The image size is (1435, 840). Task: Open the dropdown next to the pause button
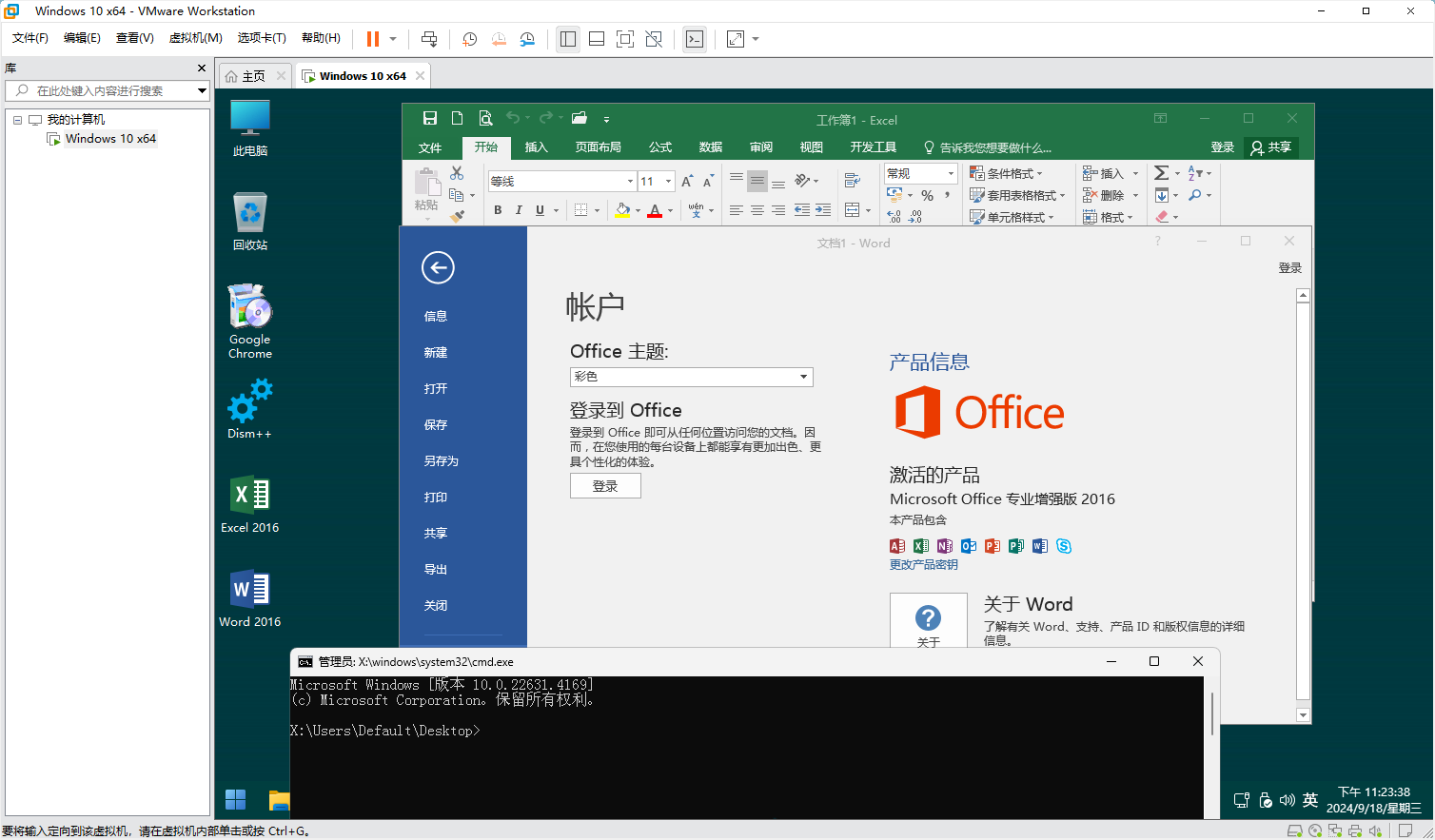click(392, 39)
